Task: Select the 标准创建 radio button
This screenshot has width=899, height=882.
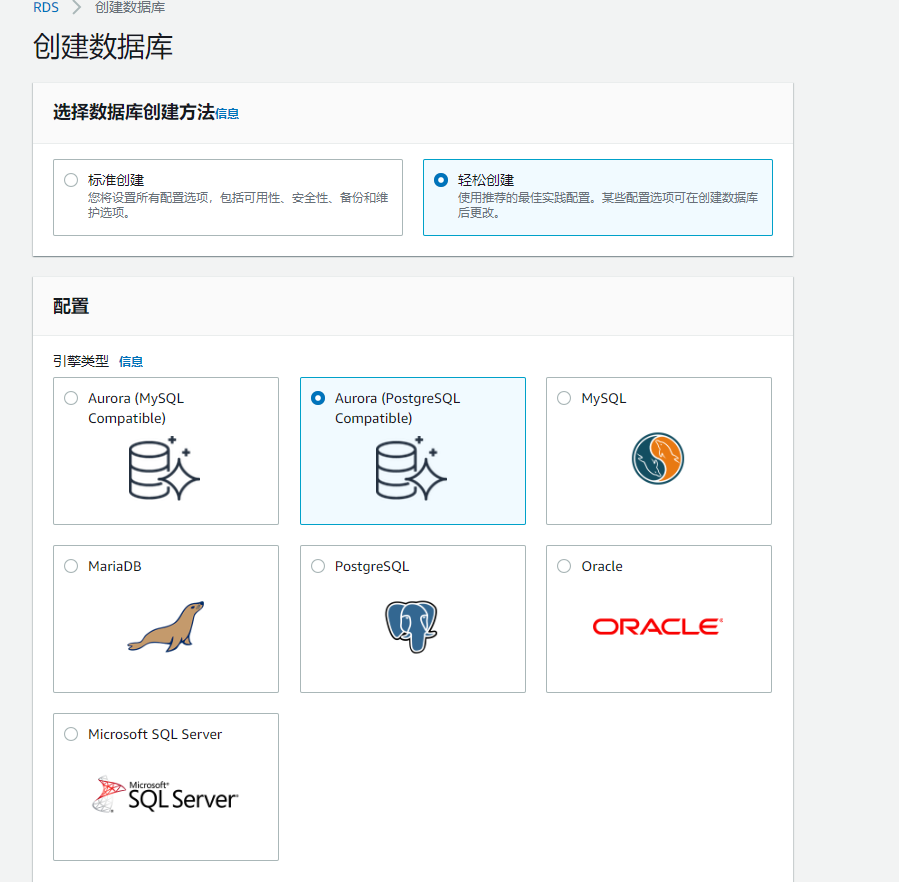Action: [x=71, y=180]
